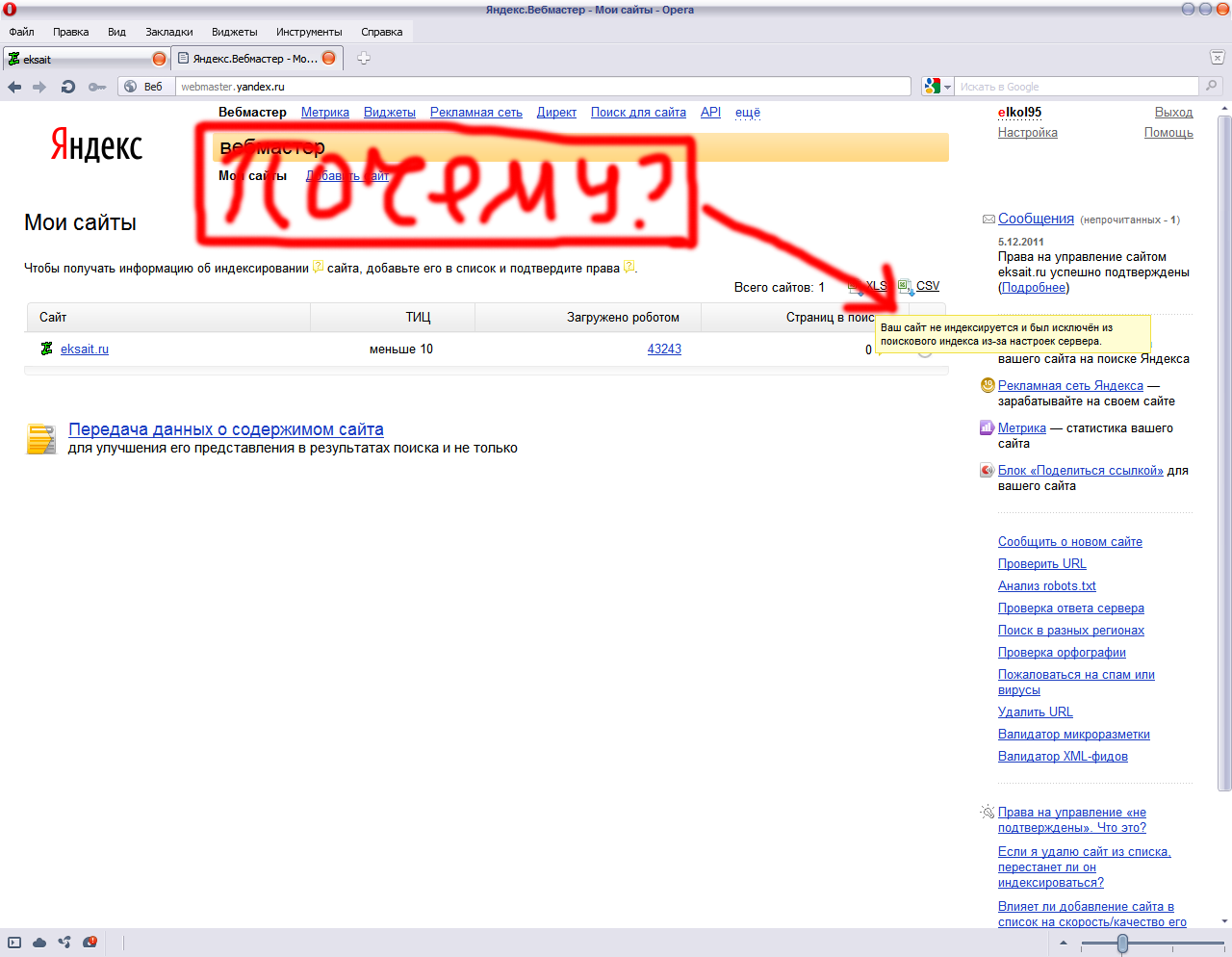Click the password wand key icon

point(96,87)
